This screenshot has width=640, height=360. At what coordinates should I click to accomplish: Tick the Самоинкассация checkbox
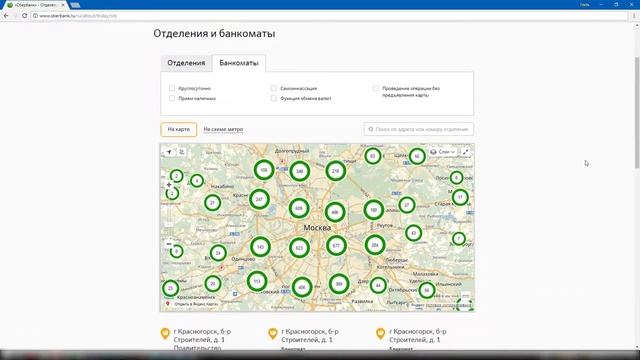click(273, 88)
